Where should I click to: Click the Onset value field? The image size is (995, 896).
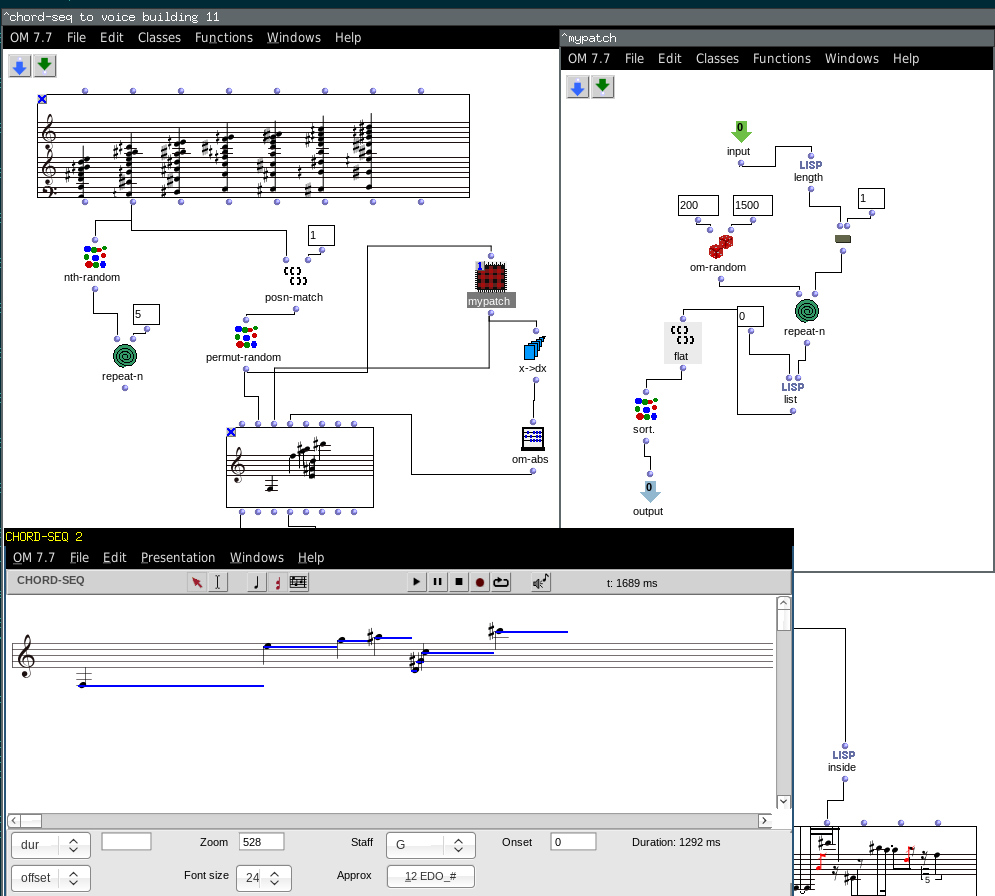[573, 842]
